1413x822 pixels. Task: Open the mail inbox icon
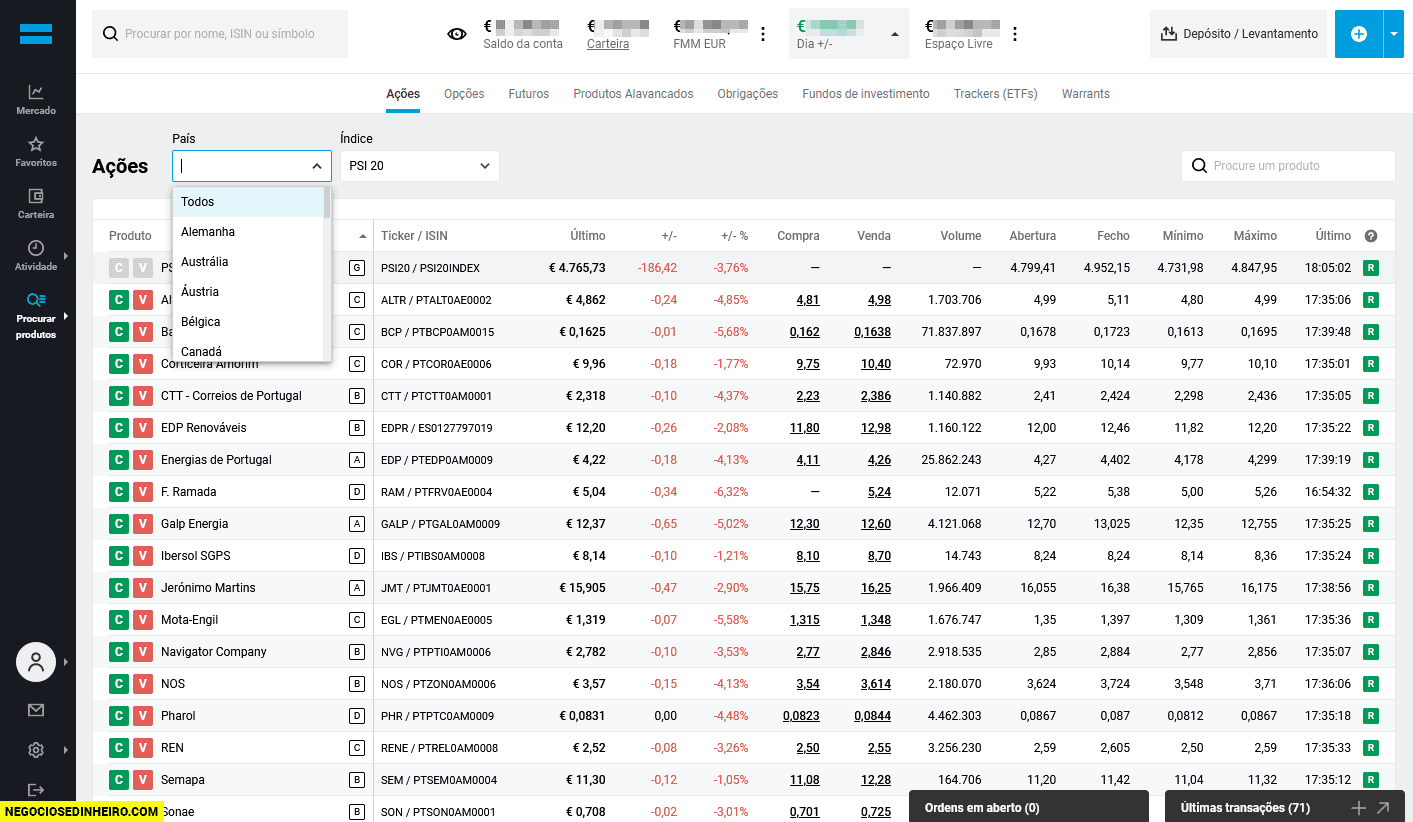point(36,710)
